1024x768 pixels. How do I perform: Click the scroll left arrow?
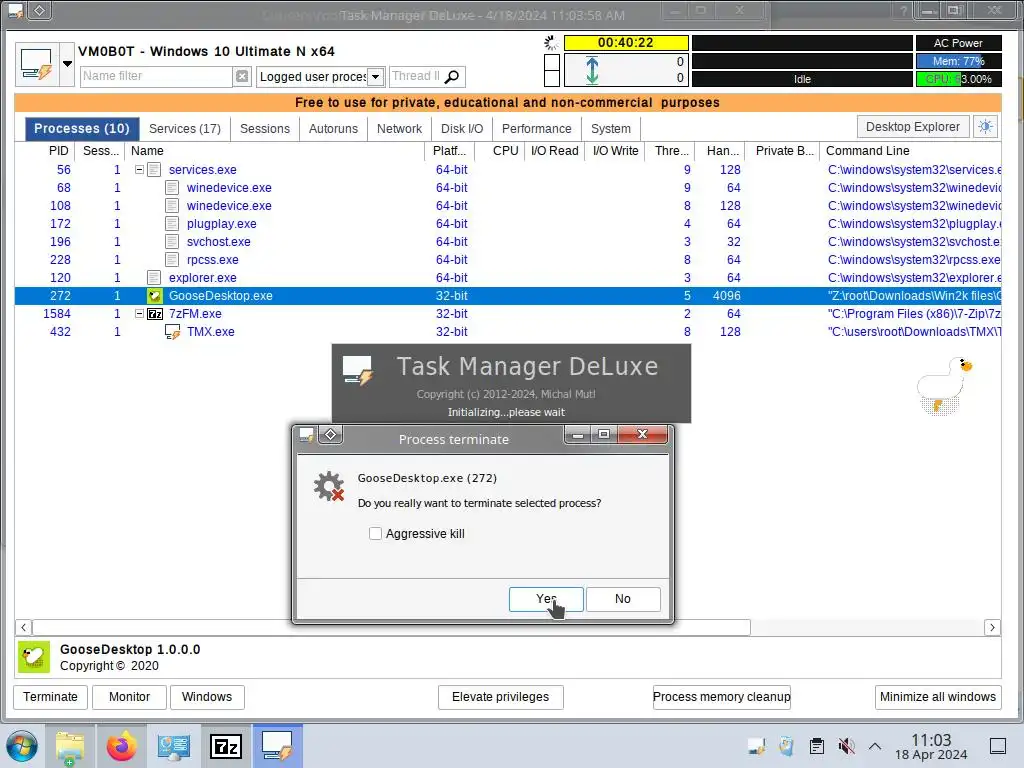point(24,628)
